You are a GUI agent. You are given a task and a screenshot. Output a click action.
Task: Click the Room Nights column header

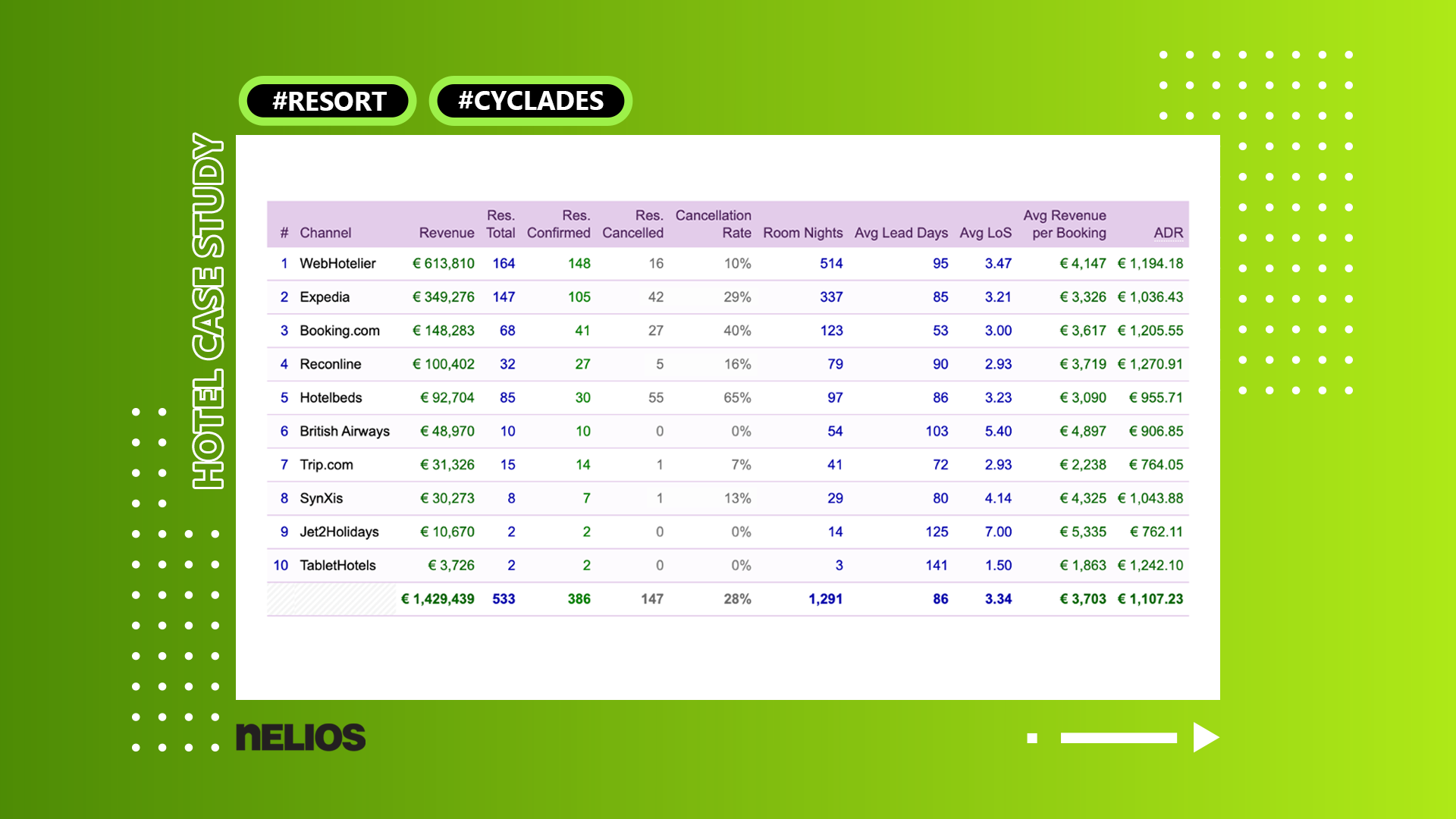pos(803,233)
